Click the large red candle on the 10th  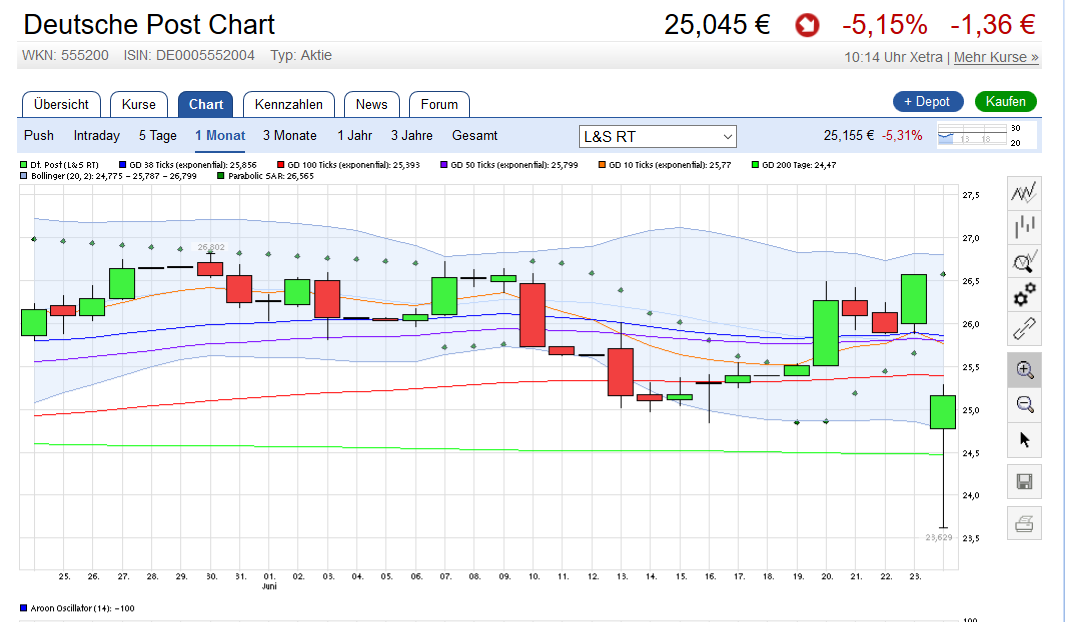click(x=532, y=315)
